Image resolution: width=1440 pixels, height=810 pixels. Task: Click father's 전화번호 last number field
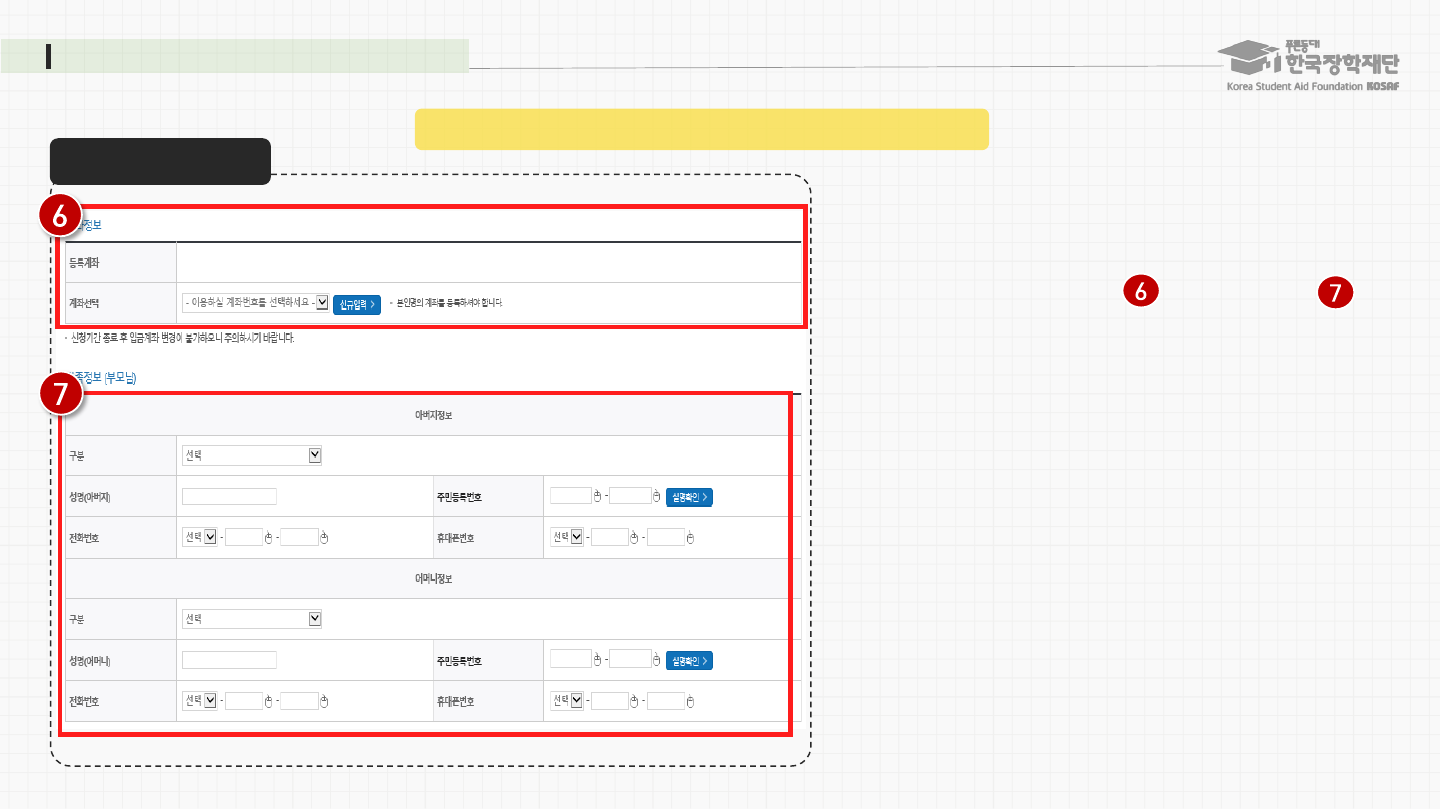[x=300, y=537]
